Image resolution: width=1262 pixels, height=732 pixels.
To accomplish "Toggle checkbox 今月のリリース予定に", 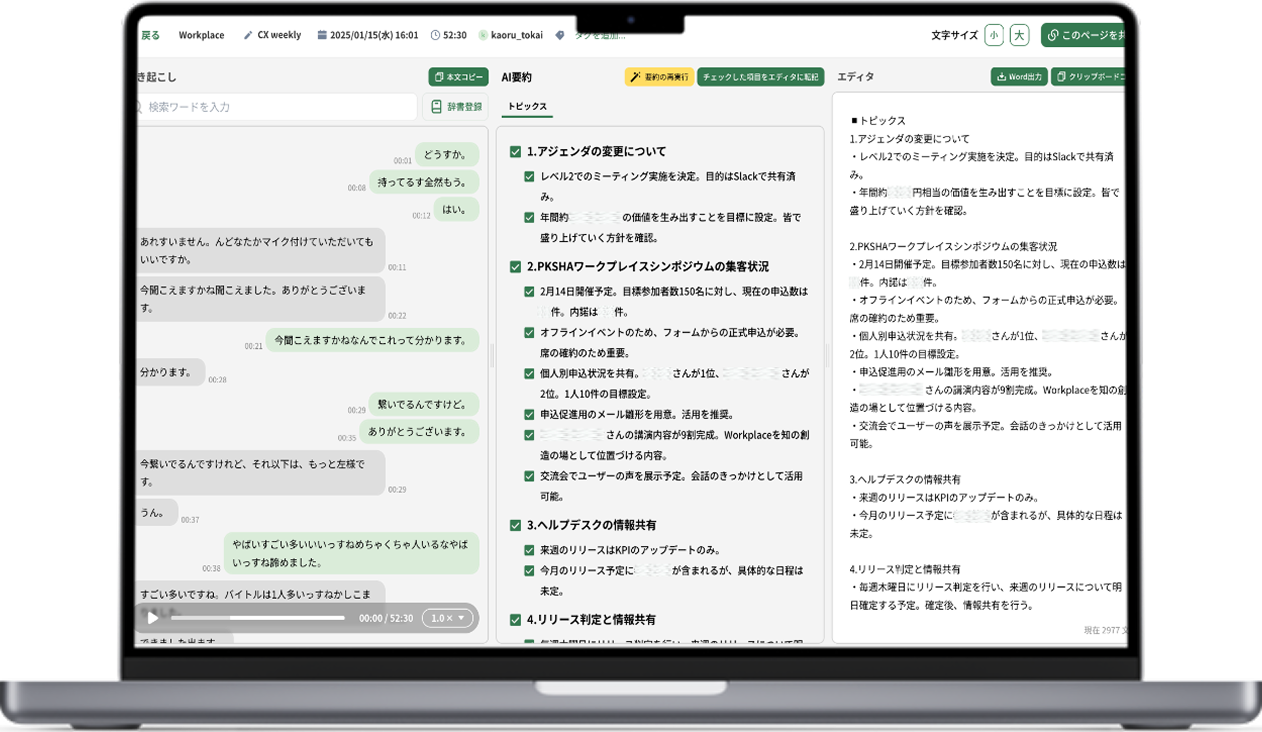I will click(x=529, y=570).
